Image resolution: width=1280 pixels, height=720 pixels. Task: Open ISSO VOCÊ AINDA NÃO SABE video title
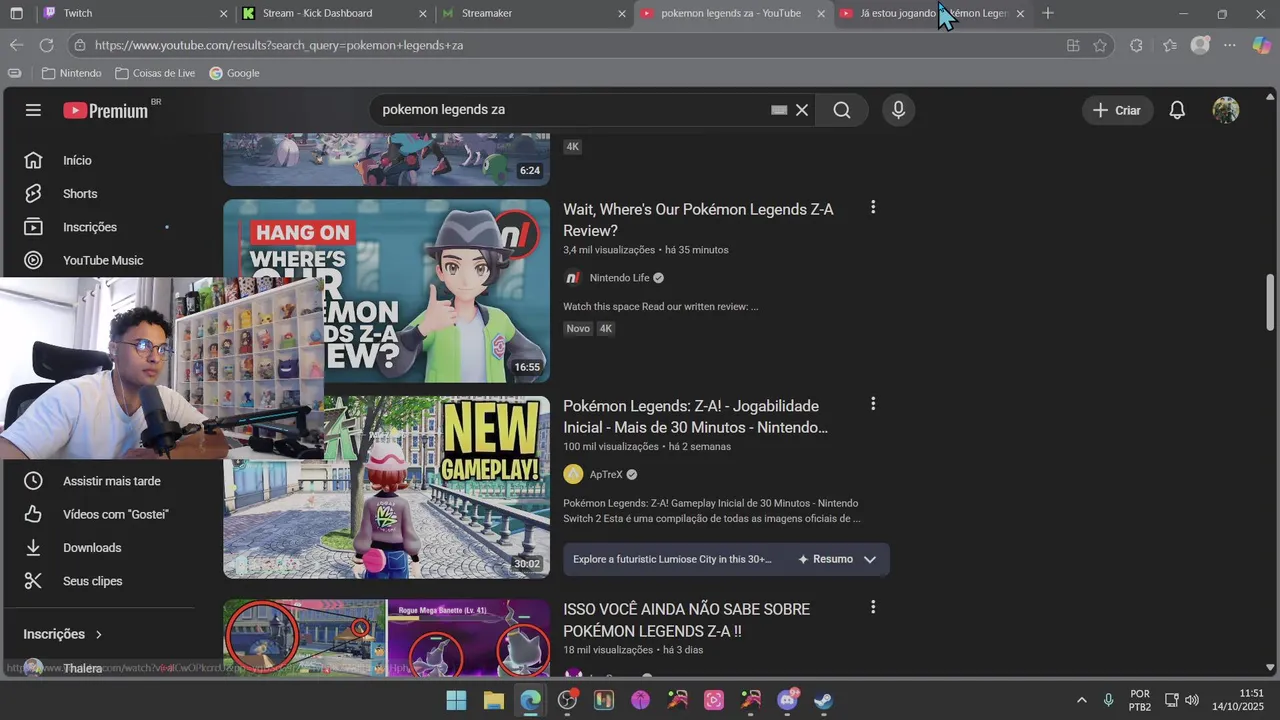click(686, 620)
